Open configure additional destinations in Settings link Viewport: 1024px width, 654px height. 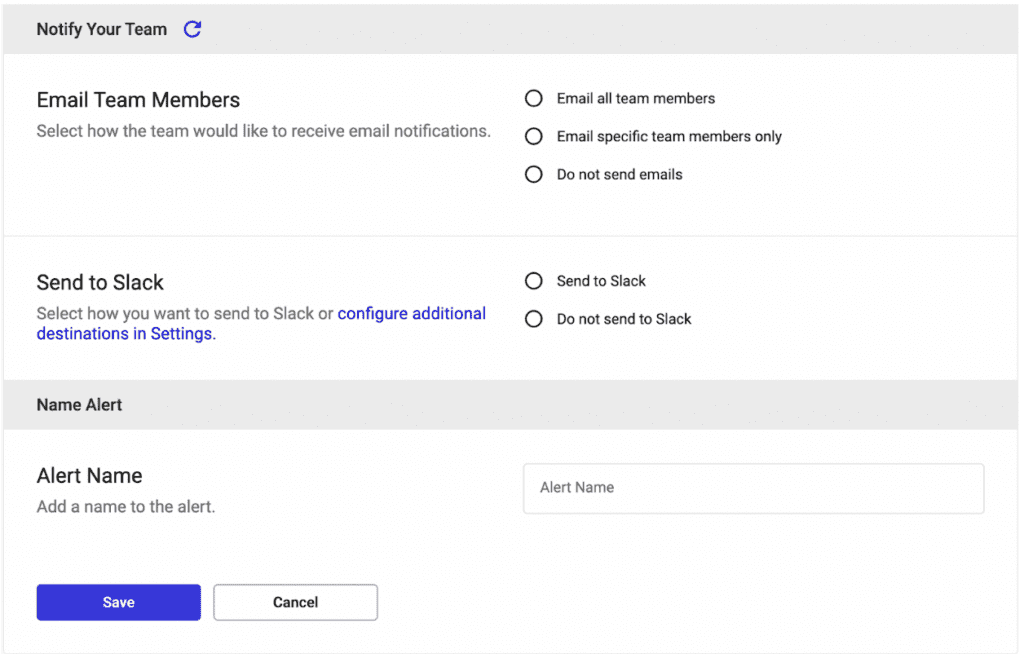coord(411,314)
